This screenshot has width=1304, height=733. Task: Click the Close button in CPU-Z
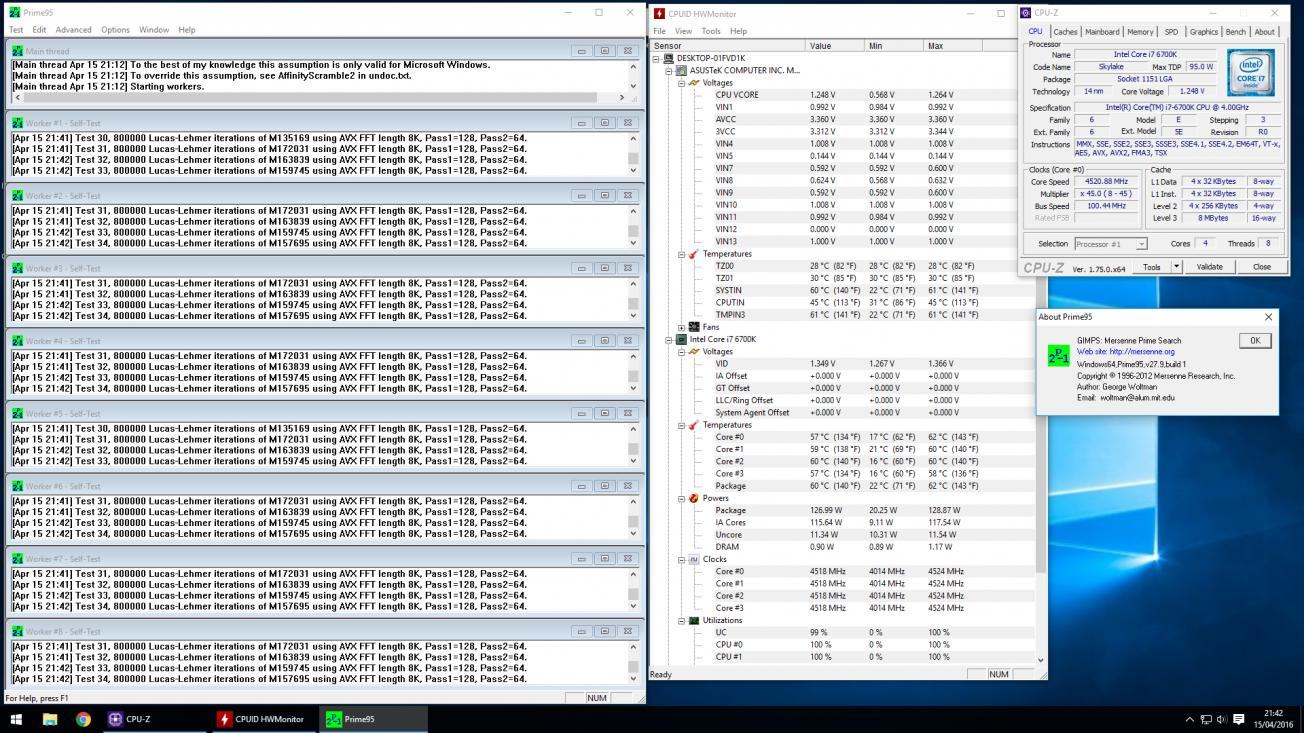click(1262, 267)
